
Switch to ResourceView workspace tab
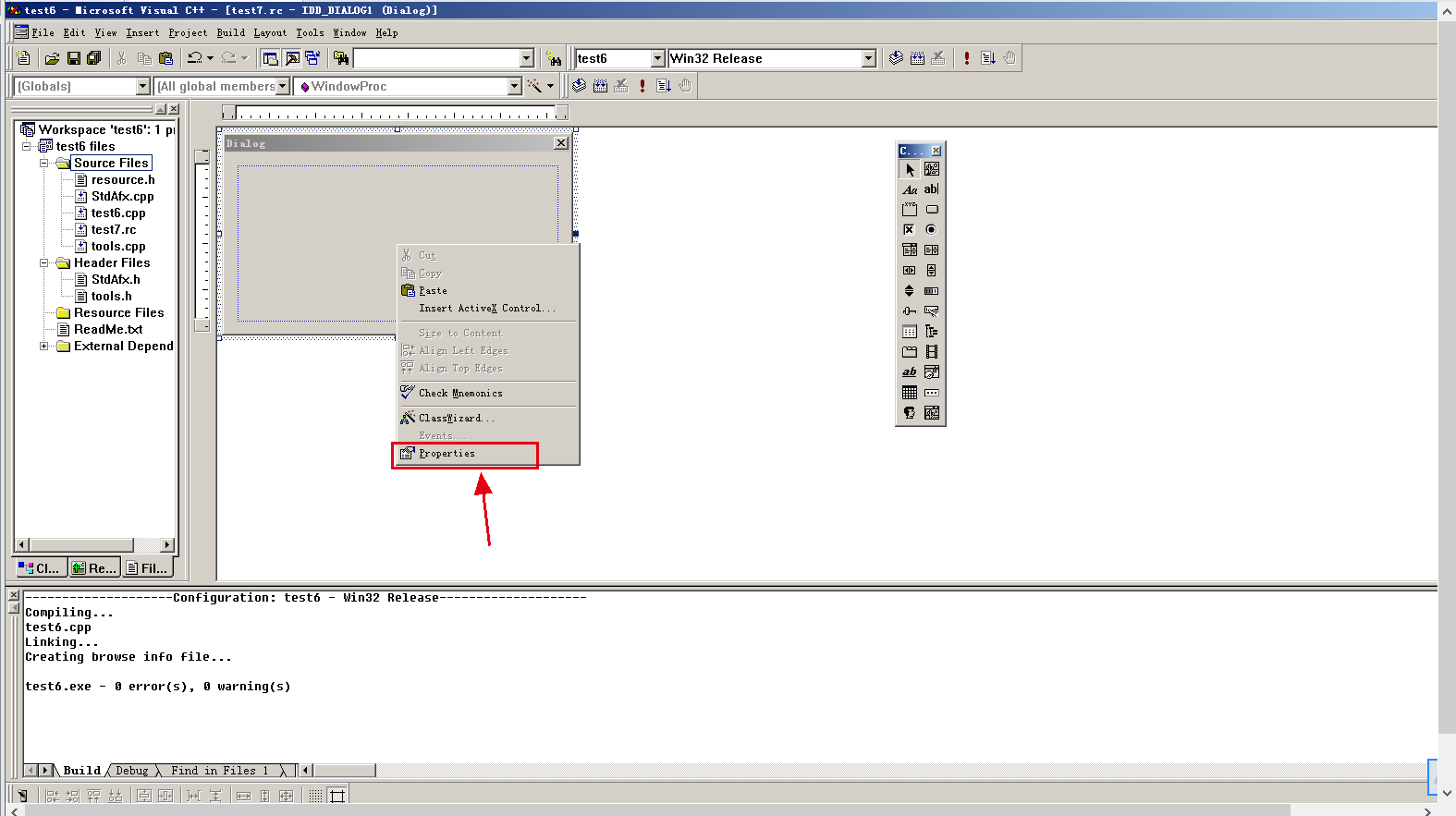(94, 568)
